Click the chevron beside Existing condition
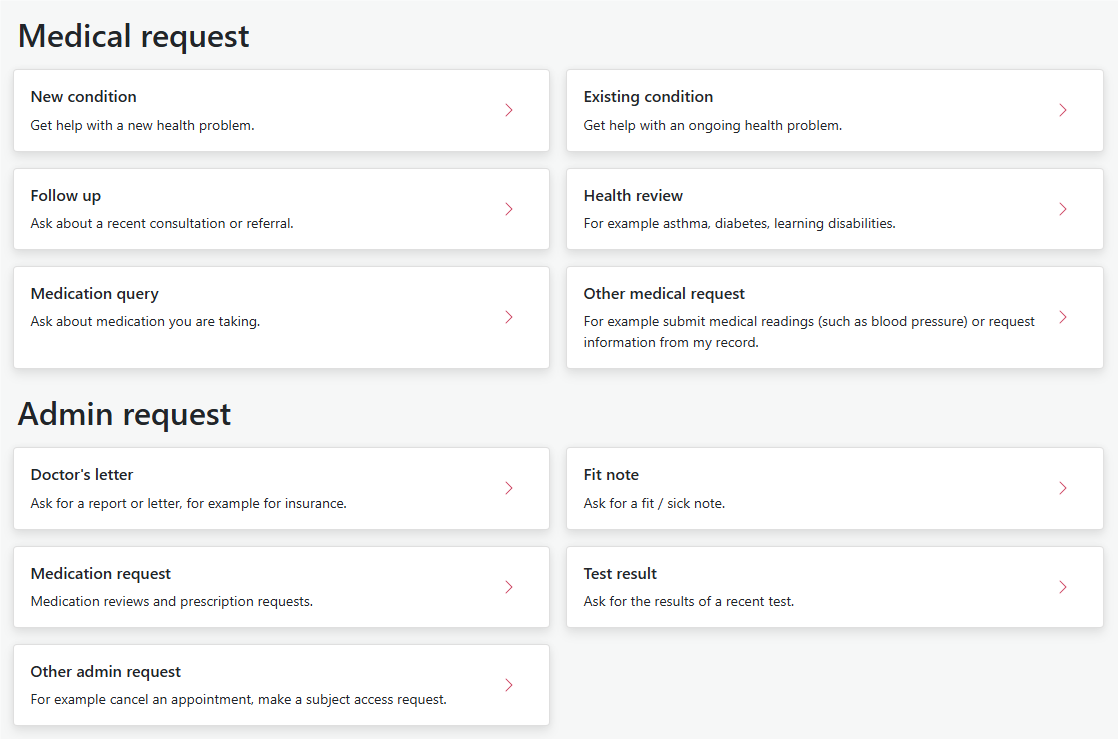The width and height of the screenshot is (1118, 739). [1062, 110]
